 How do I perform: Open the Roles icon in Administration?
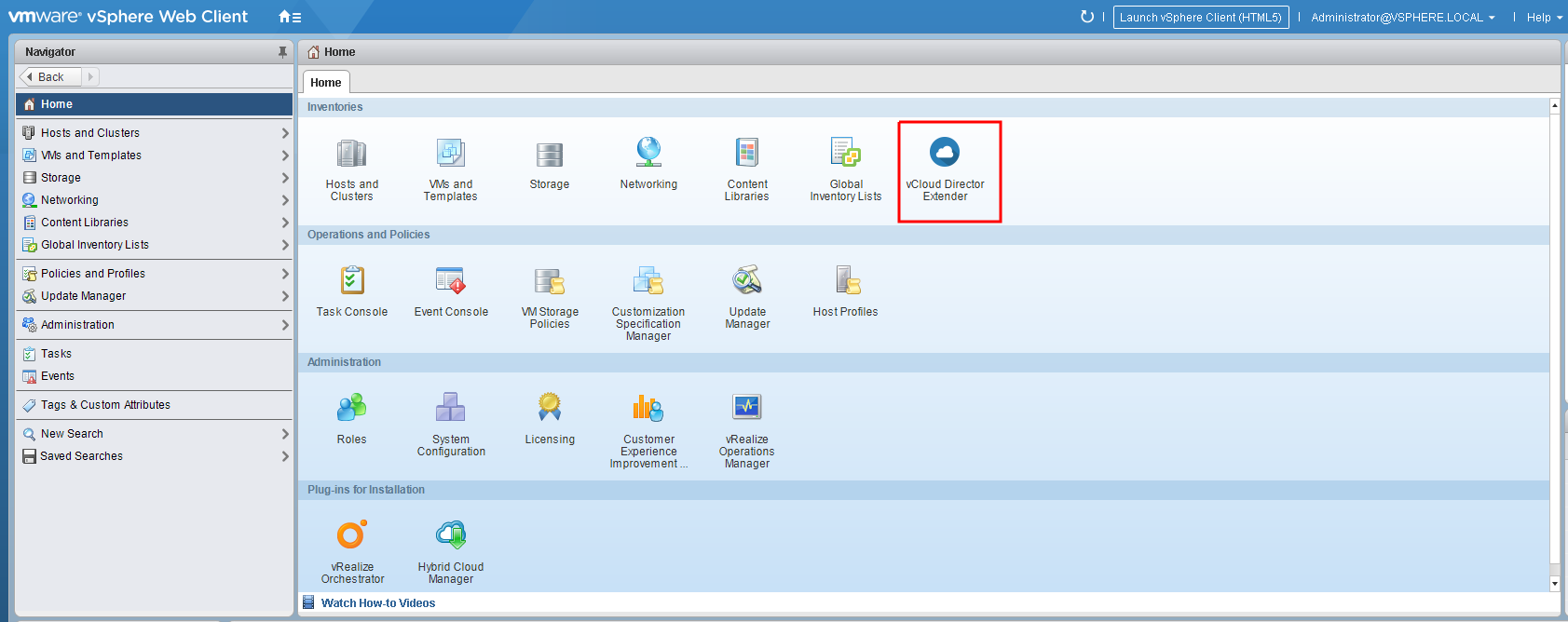(351, 407)
